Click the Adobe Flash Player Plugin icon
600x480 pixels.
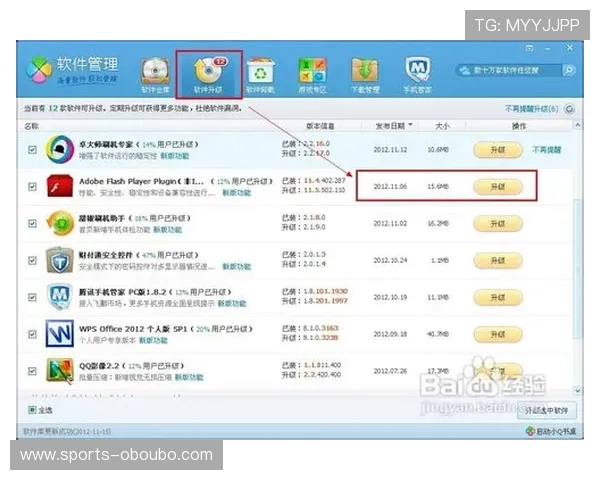(58, 186)
